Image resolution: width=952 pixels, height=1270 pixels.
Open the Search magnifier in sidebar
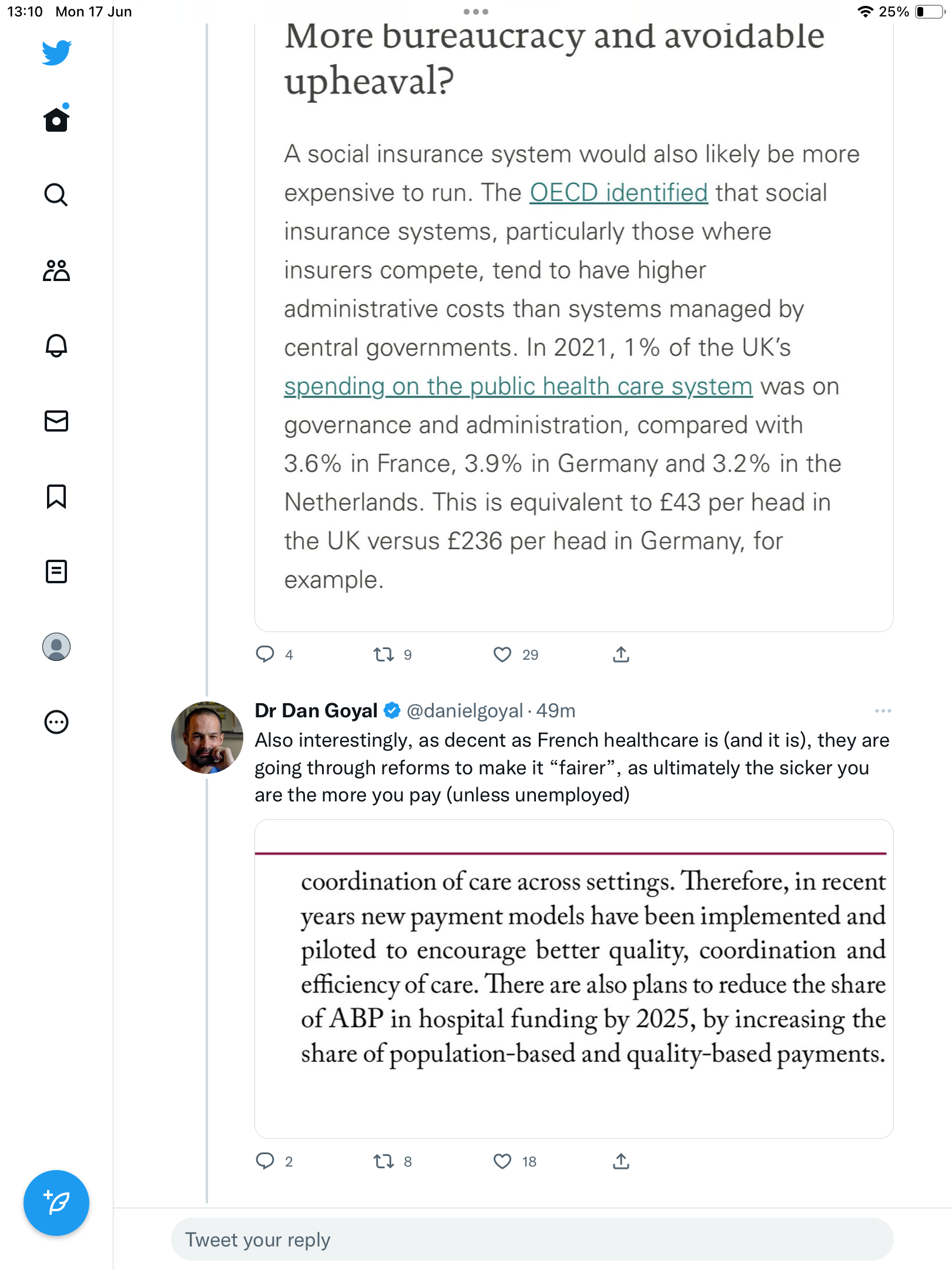[56, 195]
